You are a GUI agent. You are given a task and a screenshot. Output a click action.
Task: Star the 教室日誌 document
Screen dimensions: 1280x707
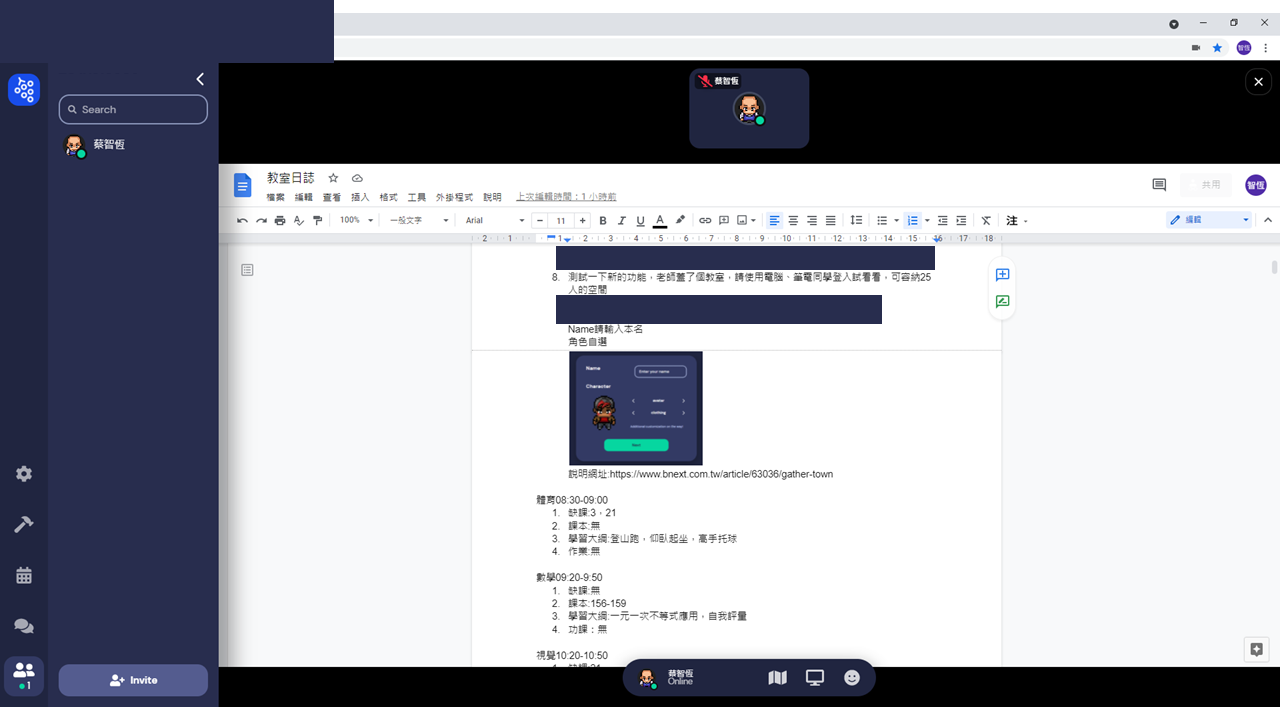[x=333, y=178]
